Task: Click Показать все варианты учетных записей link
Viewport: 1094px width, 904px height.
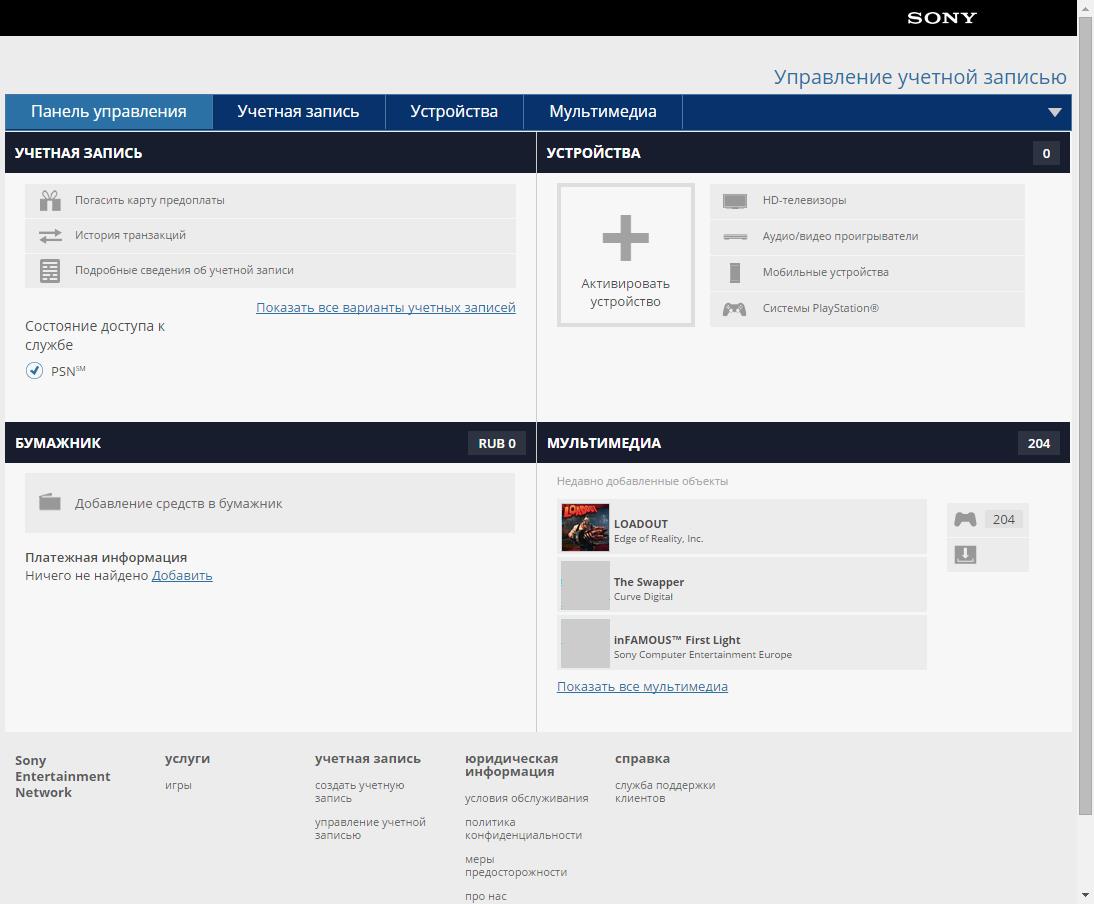Action: pos(386,308)
